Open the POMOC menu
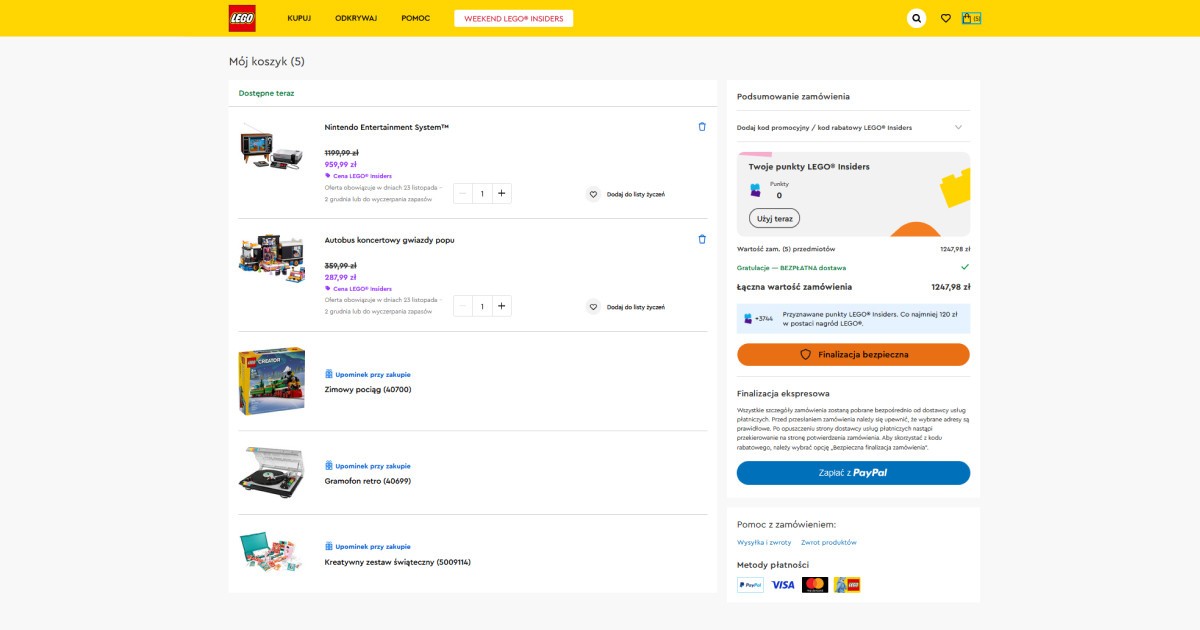The width and height of the screenshot is (1200, 630). pyautogui.click(x=416, y=18)
